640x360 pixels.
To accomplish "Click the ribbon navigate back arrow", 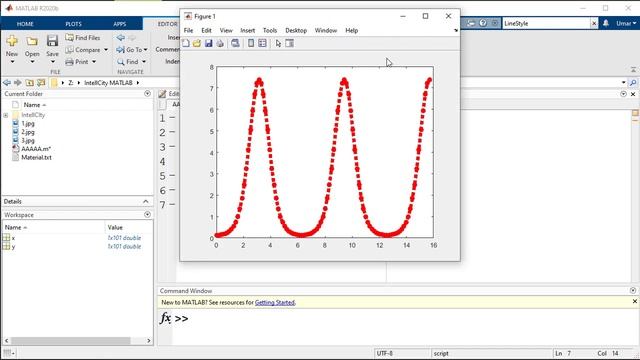I will click(x=121, y=38).
